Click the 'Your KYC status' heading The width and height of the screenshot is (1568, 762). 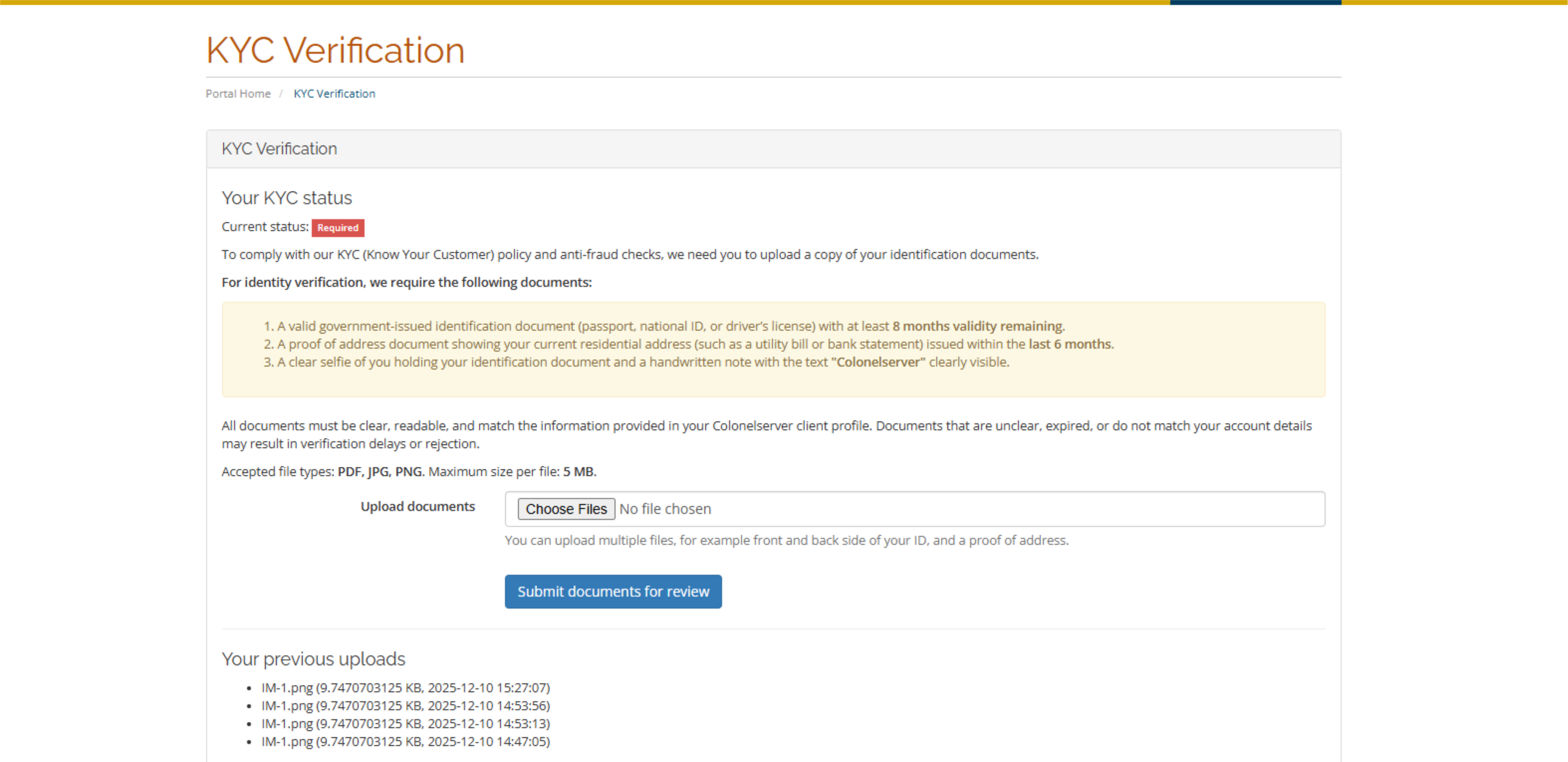tap(287, 198)
